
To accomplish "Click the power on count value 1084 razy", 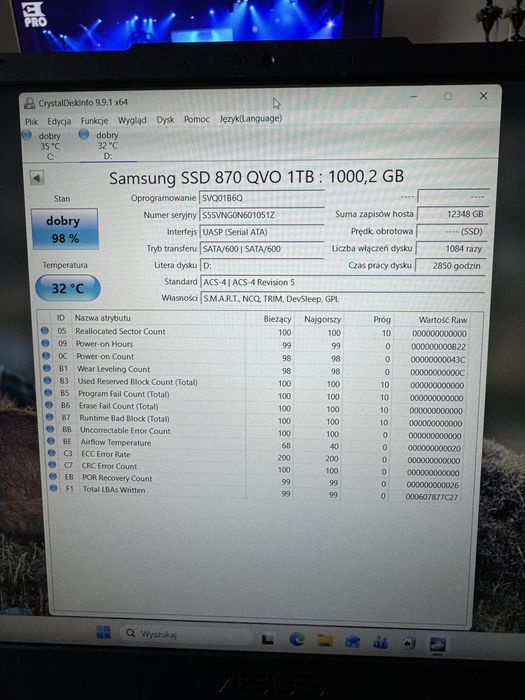I will click(451, 249).
